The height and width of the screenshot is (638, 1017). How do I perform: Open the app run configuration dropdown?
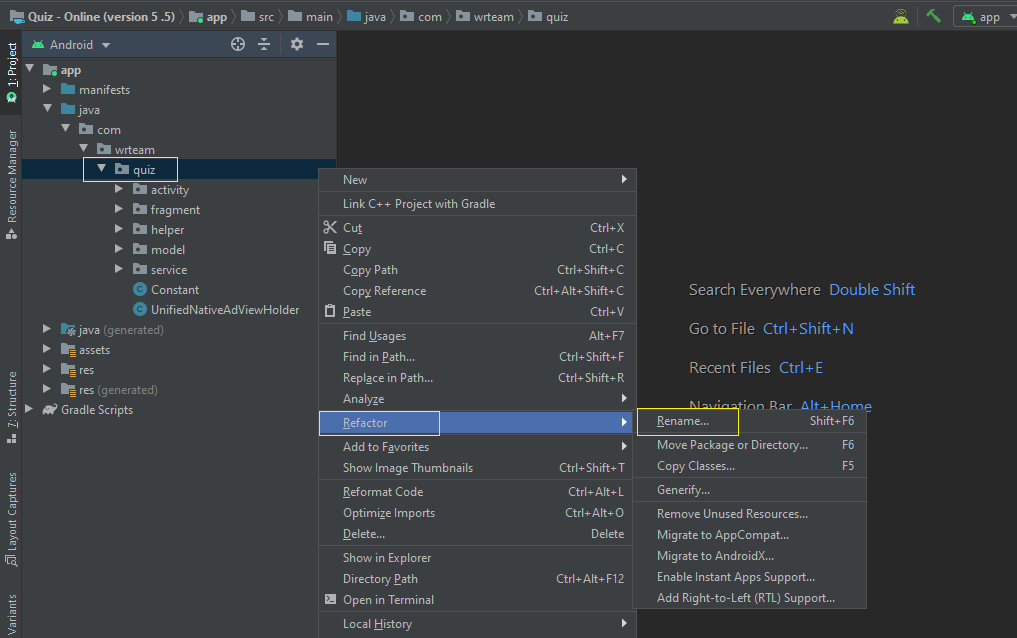(x=987, y=17)
